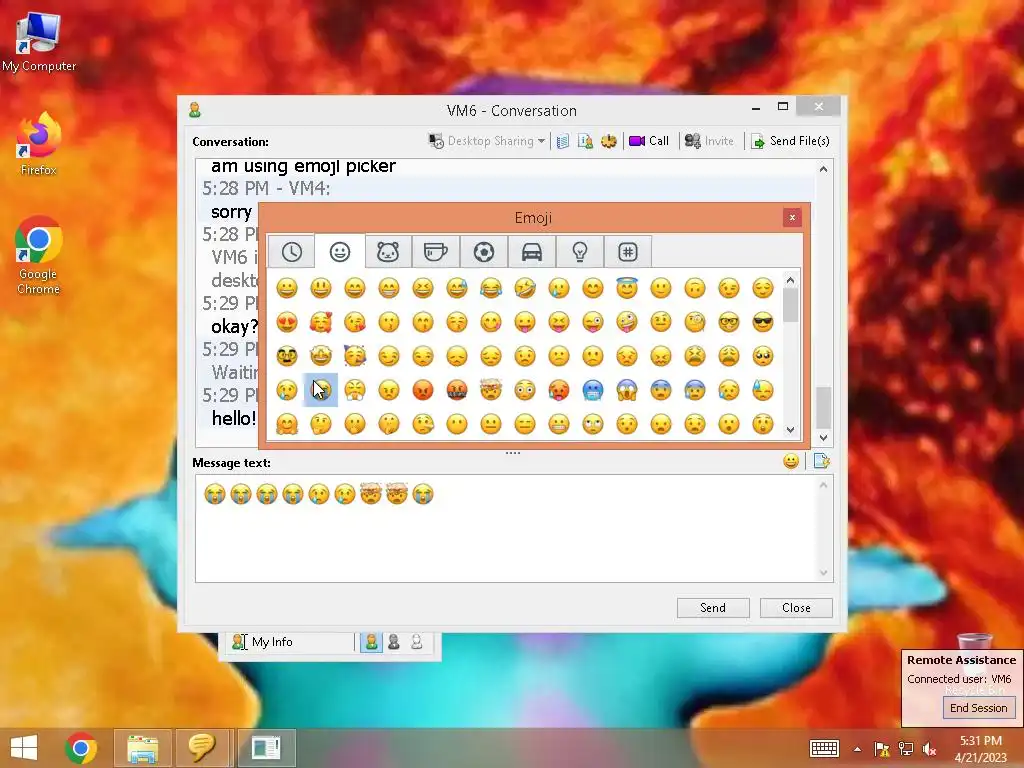Switch to the smiley faces emoji tab

[340, 252]
